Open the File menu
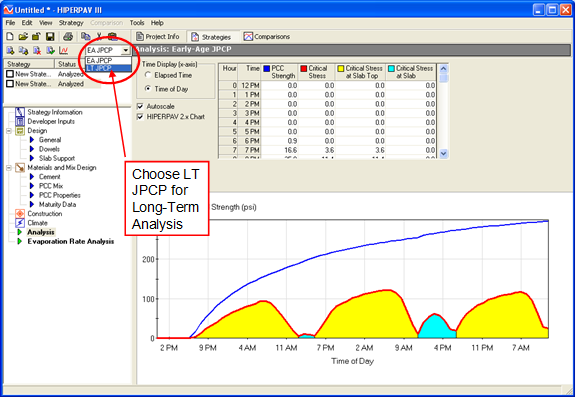This screenshot has height=398, width=576. pyautogui.click(x=10, y=23)
